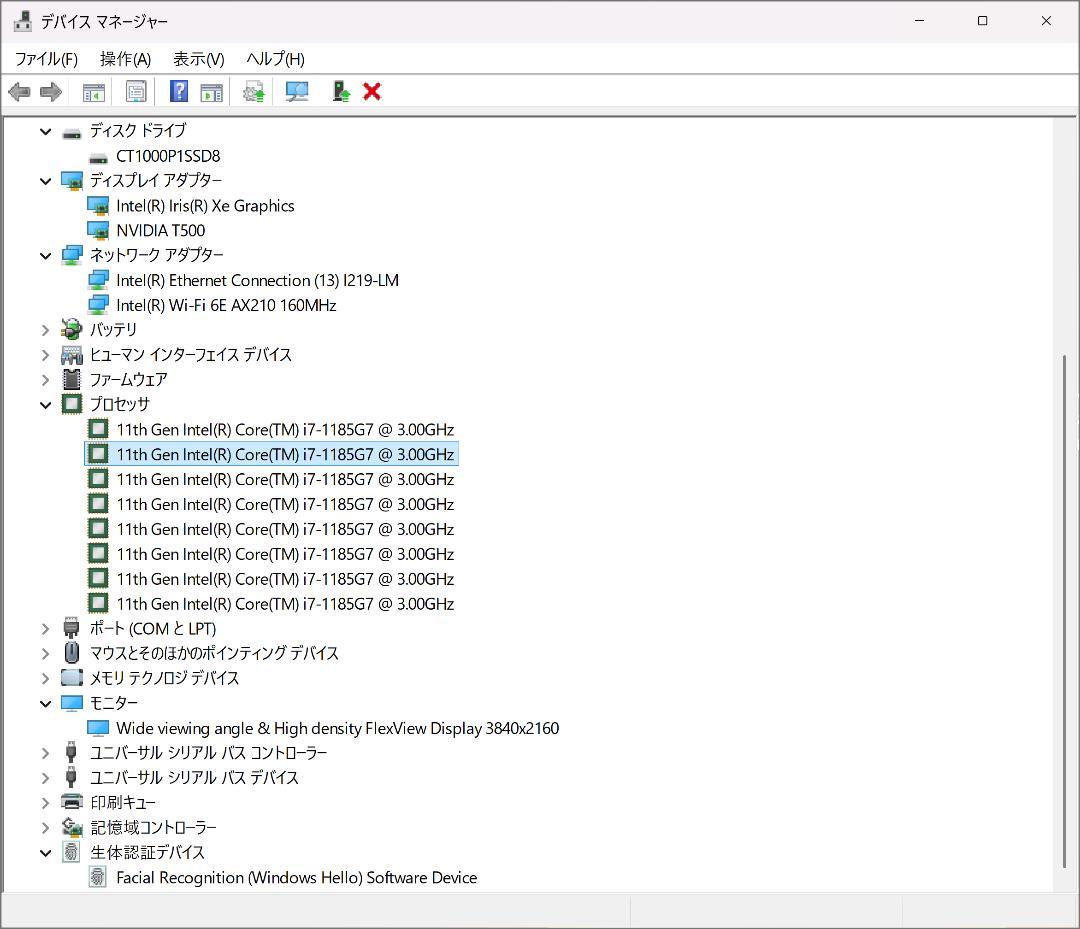The height and width of the screenshot is (929, 1080).
Task: Select the NVIDIA T500 display adapter
Action: coord(160,230)
